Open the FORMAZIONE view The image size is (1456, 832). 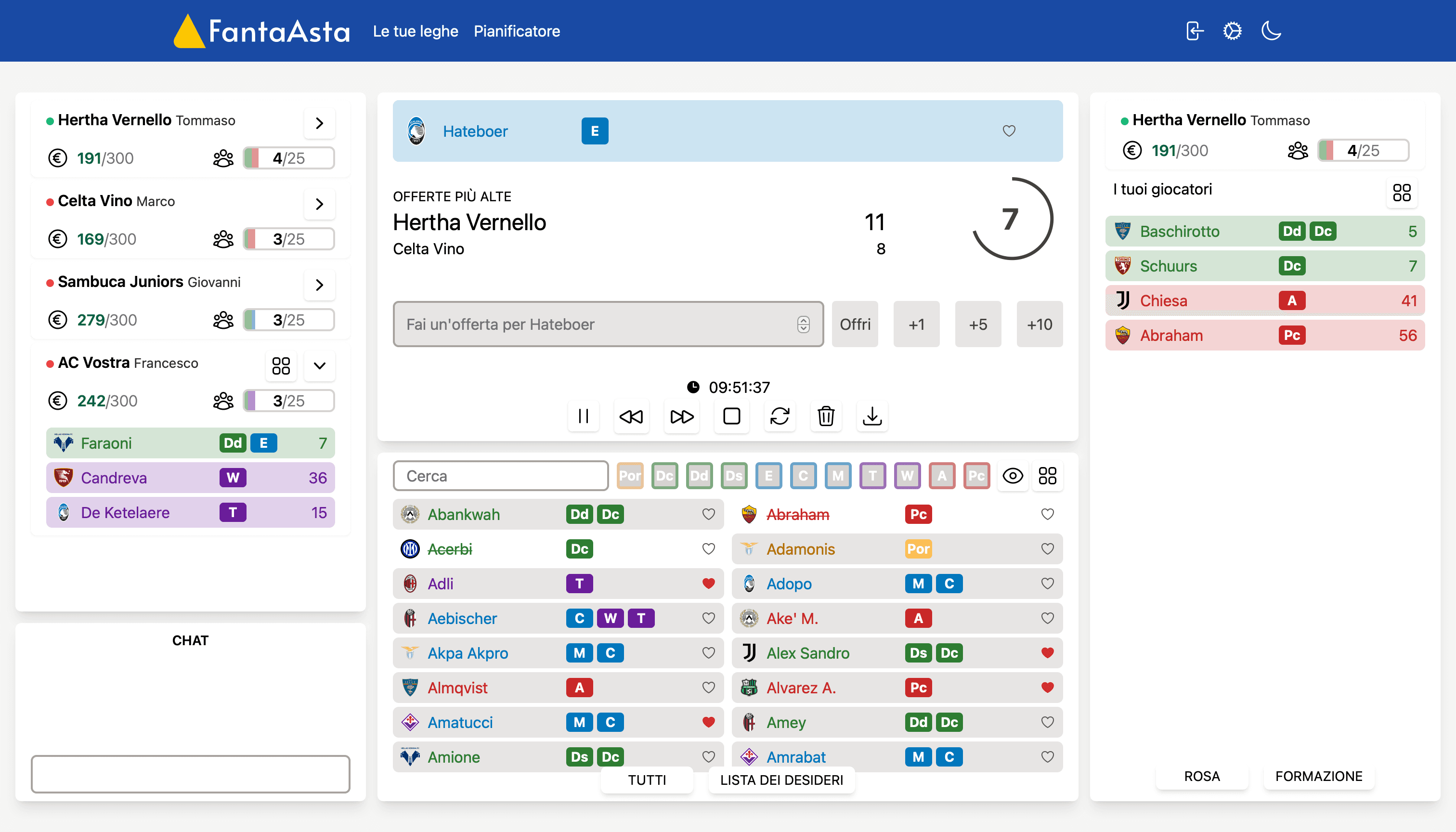[x=1319, y=776]
